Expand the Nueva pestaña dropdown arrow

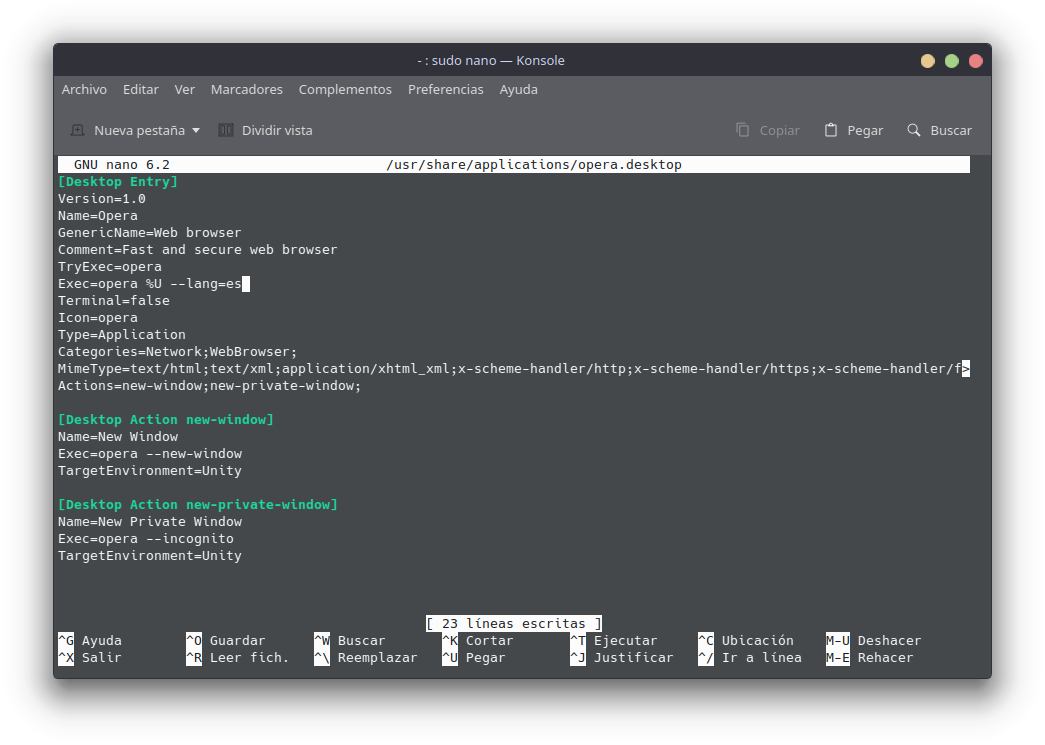196,131
